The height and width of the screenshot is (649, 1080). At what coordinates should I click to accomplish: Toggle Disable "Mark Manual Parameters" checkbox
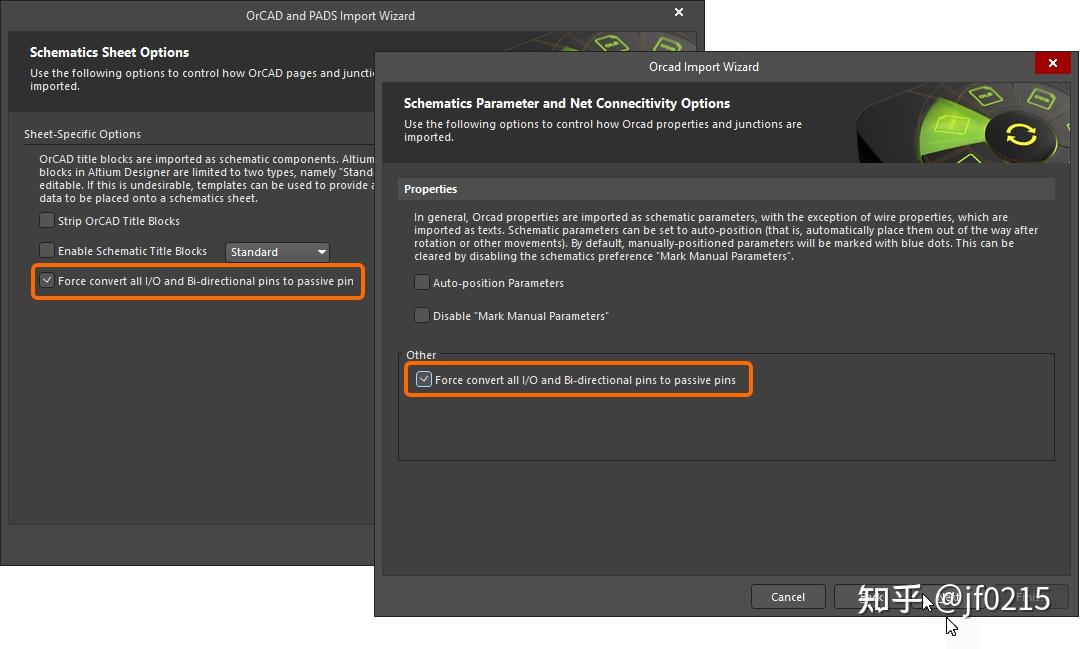(x=422, y=316)
